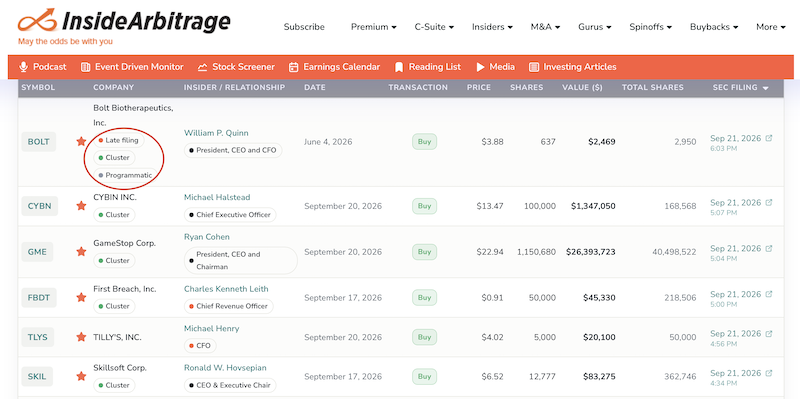The height and width of the screenshot is (399, 800).
Task: Open insider Charles Kenneth Leith link
Action: [226, 289]
